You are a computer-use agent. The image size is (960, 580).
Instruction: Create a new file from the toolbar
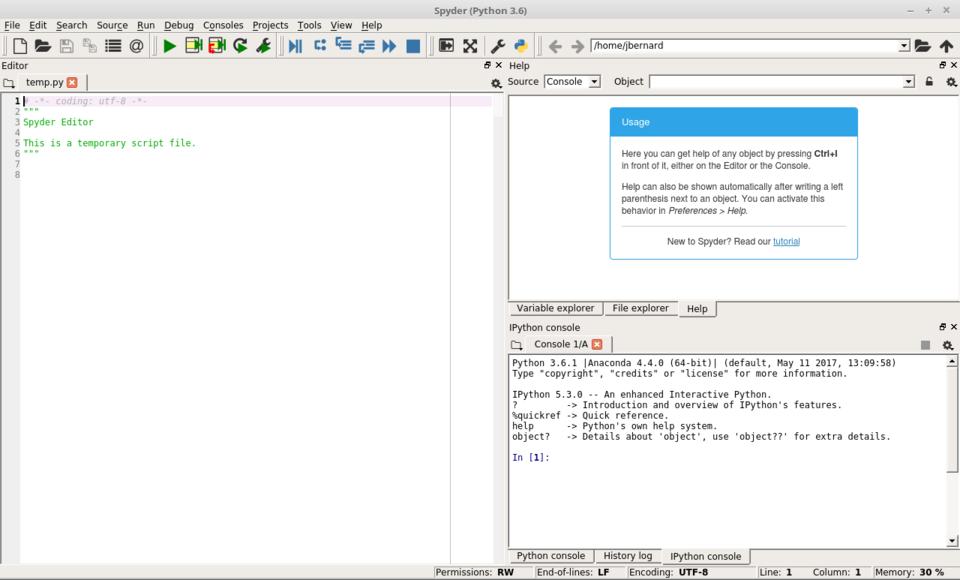(20, 46)
